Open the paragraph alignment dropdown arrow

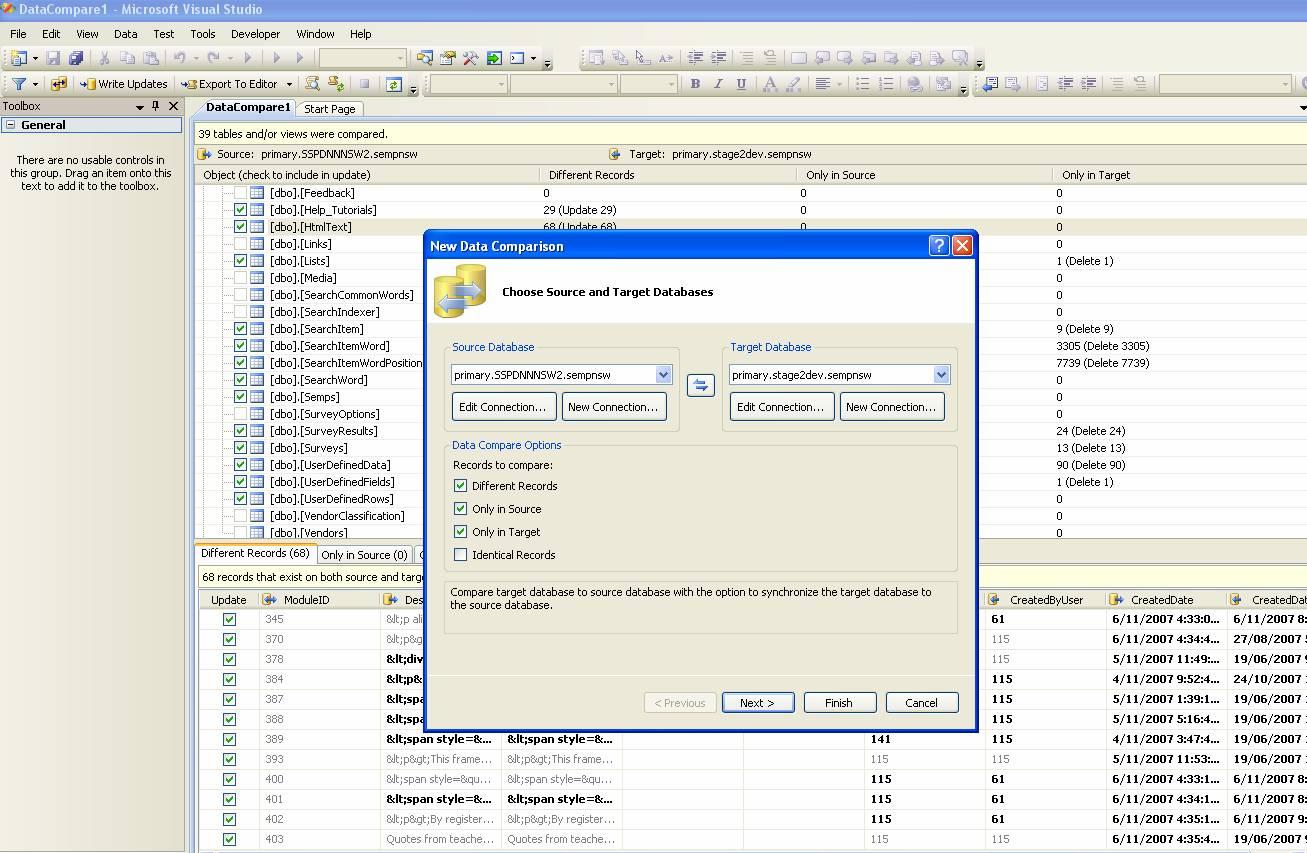click(x=839, y=85)
